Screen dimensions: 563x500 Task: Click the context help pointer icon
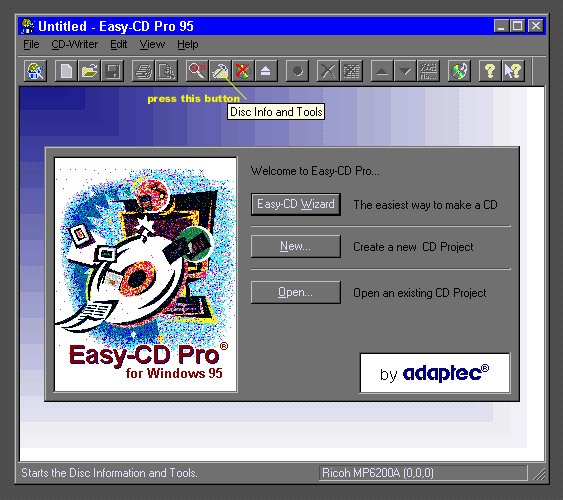tap(513, 71)
